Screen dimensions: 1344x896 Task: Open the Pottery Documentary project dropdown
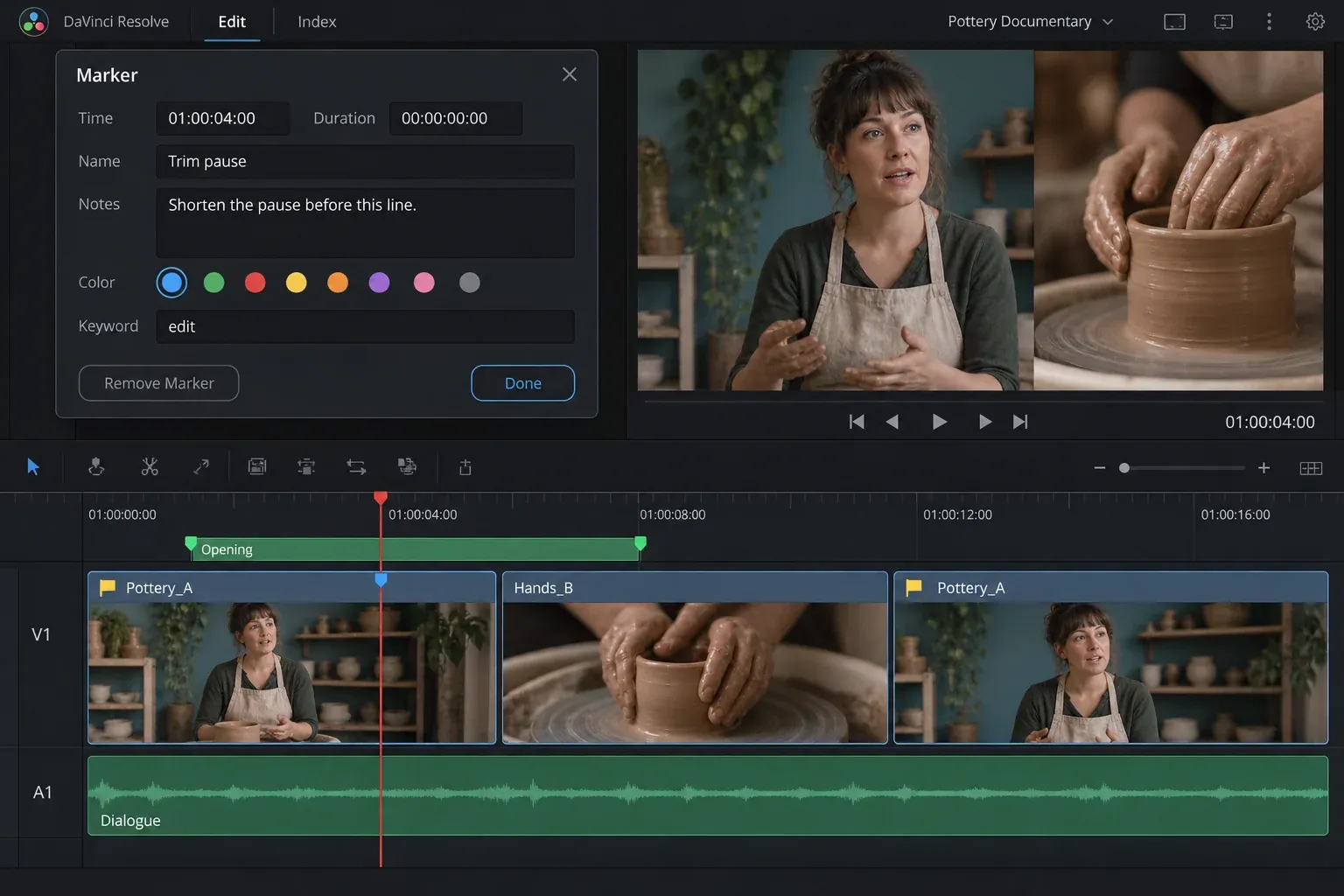[1030, 22]
